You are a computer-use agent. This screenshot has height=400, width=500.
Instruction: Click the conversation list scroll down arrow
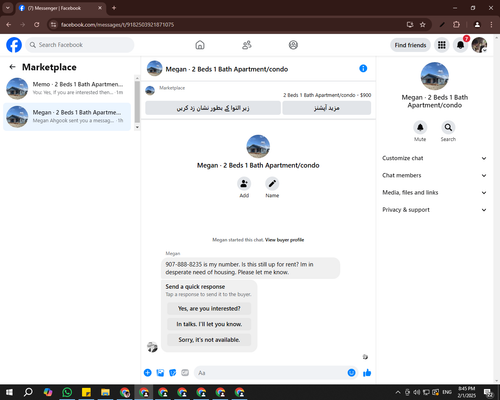click(x=137, y=127)
